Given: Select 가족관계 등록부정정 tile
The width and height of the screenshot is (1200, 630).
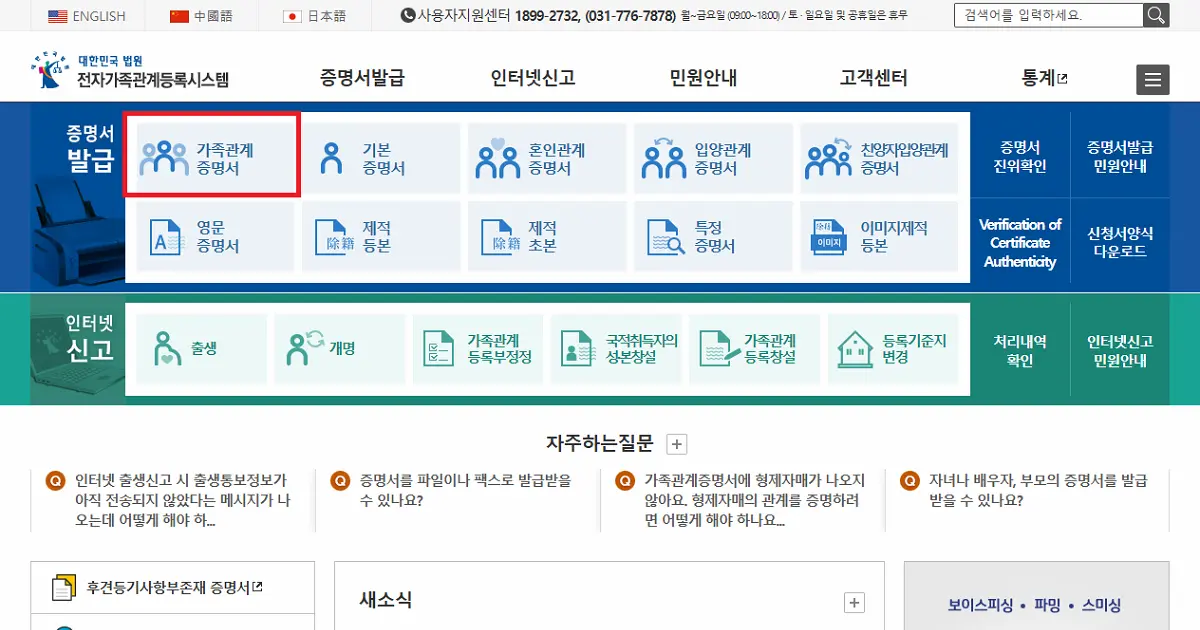Looking at the screenshot, I should pos(478,348).
